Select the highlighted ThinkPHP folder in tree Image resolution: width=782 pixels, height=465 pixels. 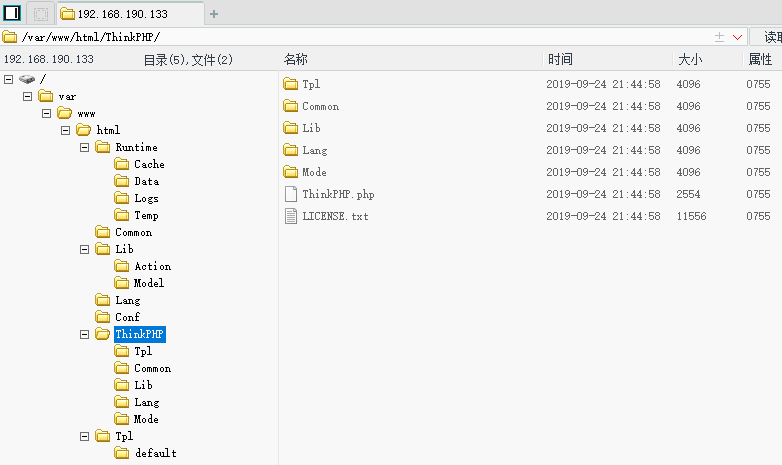tap(140, 334)
